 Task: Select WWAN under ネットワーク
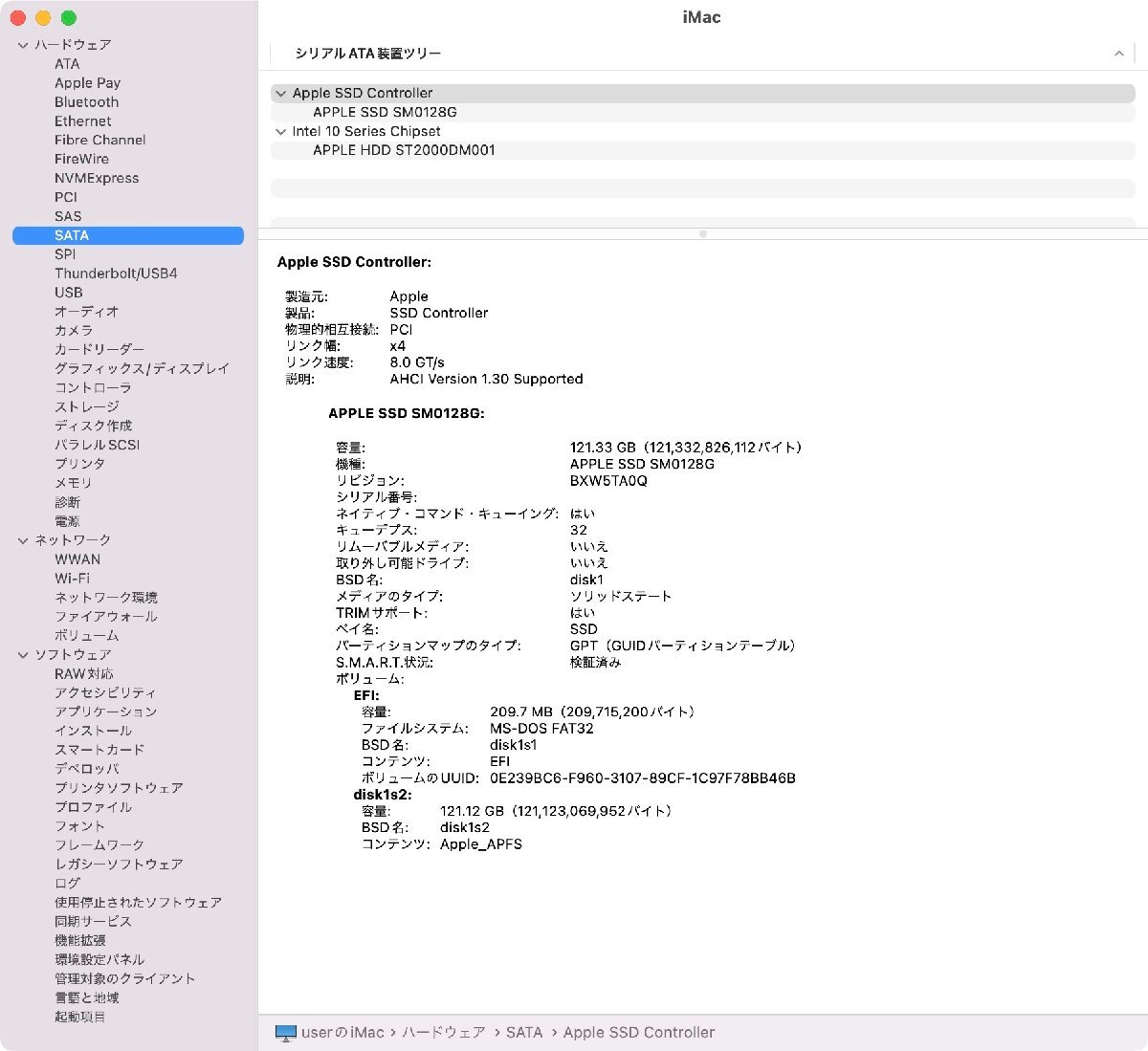coord(77,559)
